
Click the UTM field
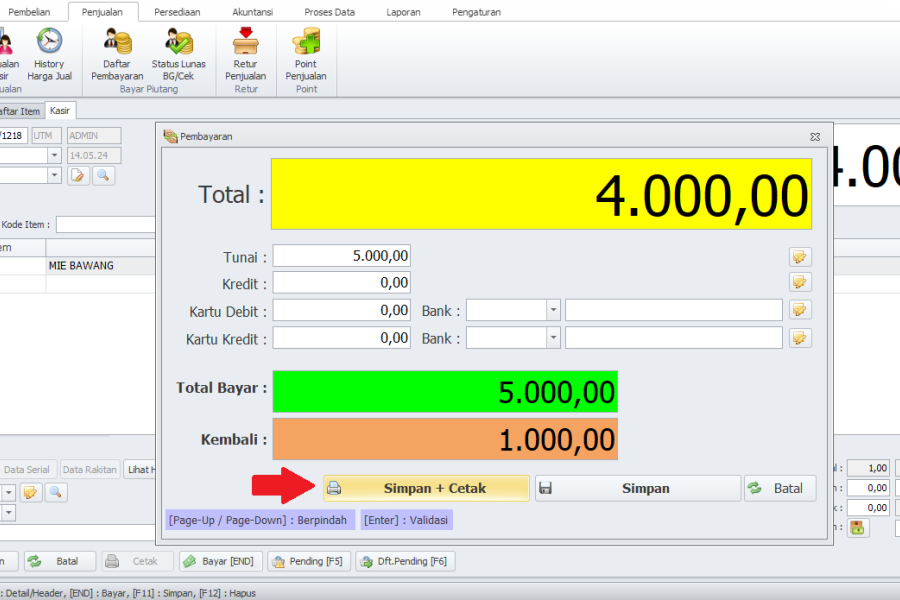pyautogui.click(x=46, y=136)
